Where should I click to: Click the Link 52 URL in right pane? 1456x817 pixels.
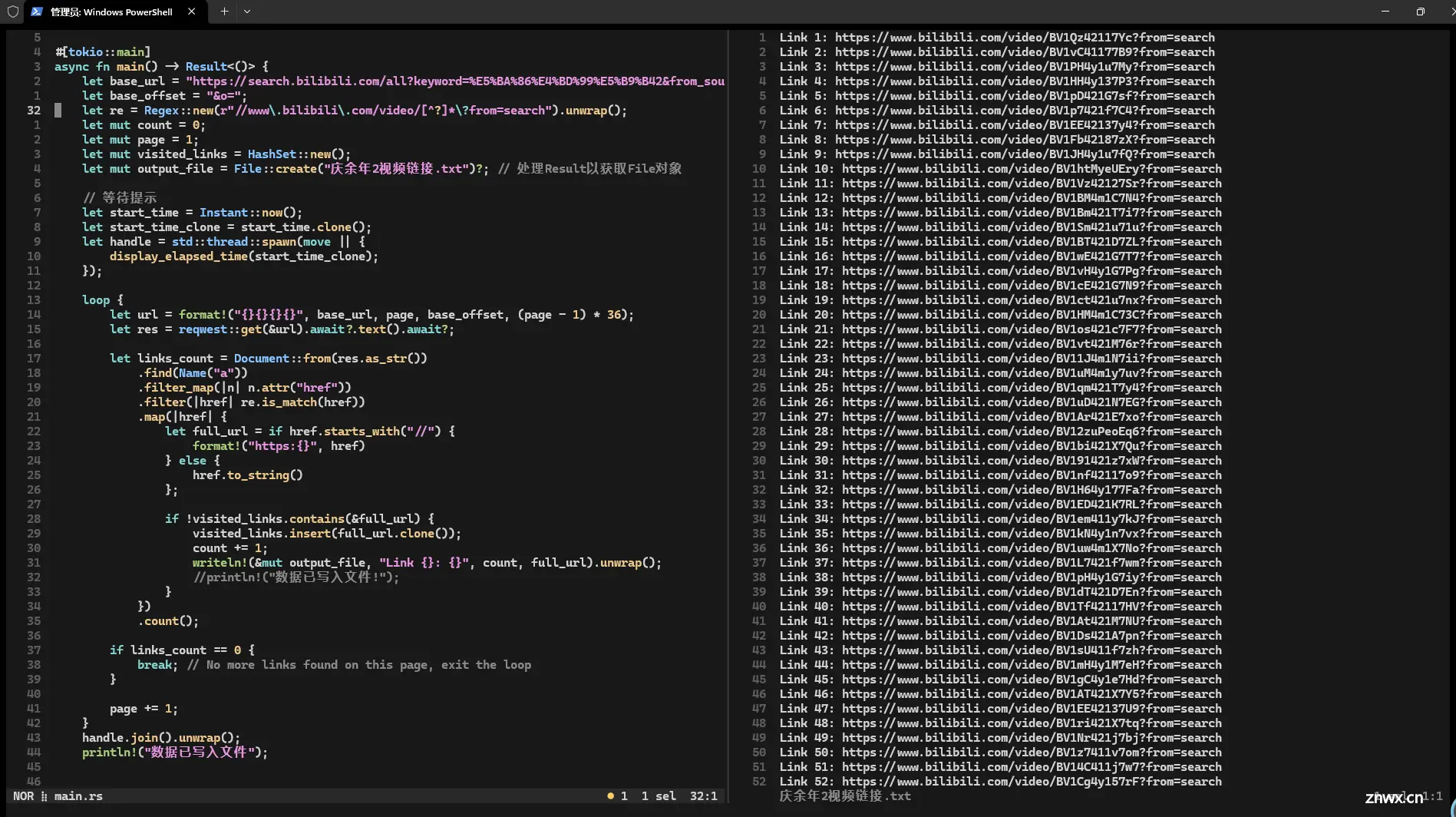pos(1032,781)
